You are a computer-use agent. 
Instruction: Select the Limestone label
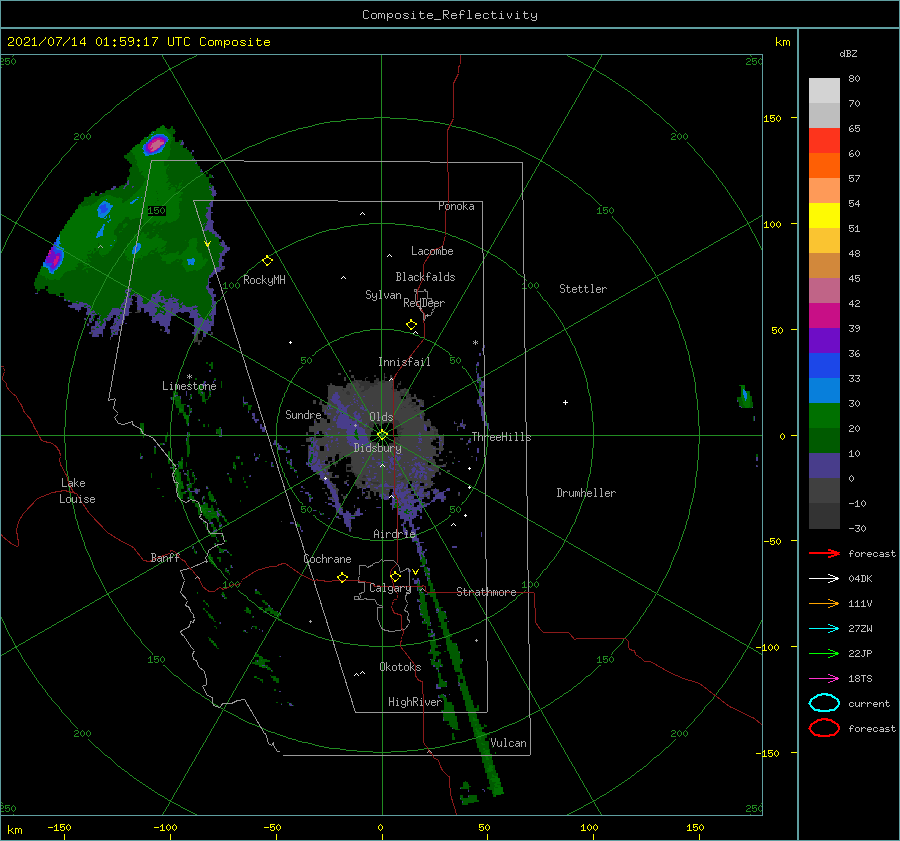(189, 386)
